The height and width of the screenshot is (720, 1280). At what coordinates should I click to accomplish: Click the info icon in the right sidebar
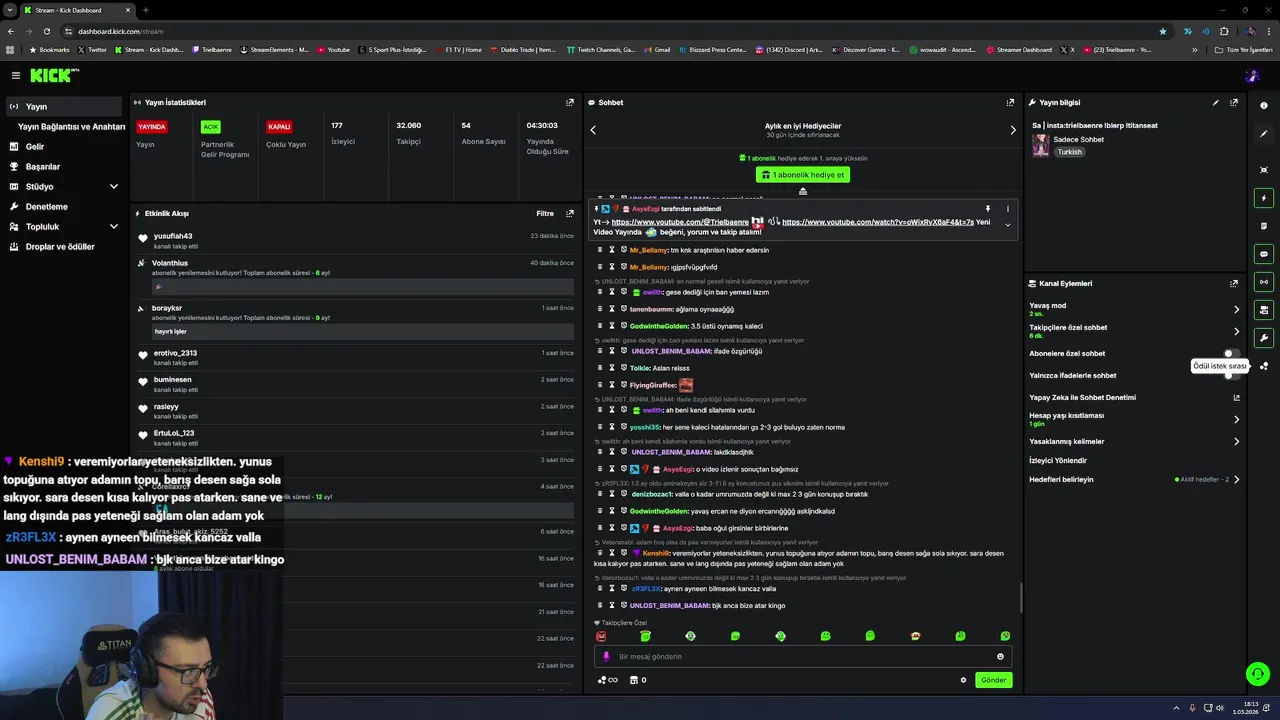[x=1264, y=105]
